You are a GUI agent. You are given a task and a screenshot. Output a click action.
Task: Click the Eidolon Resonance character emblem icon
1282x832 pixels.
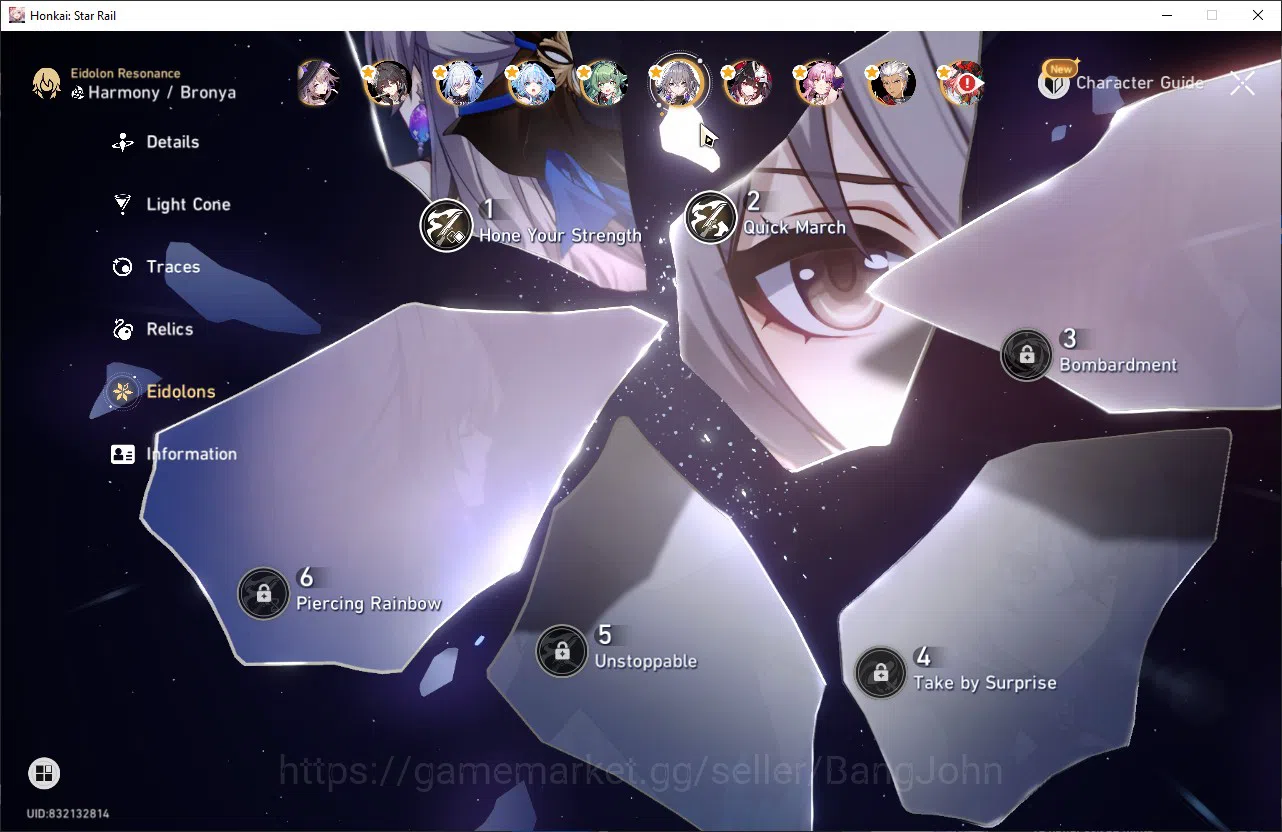pos(46,84)
